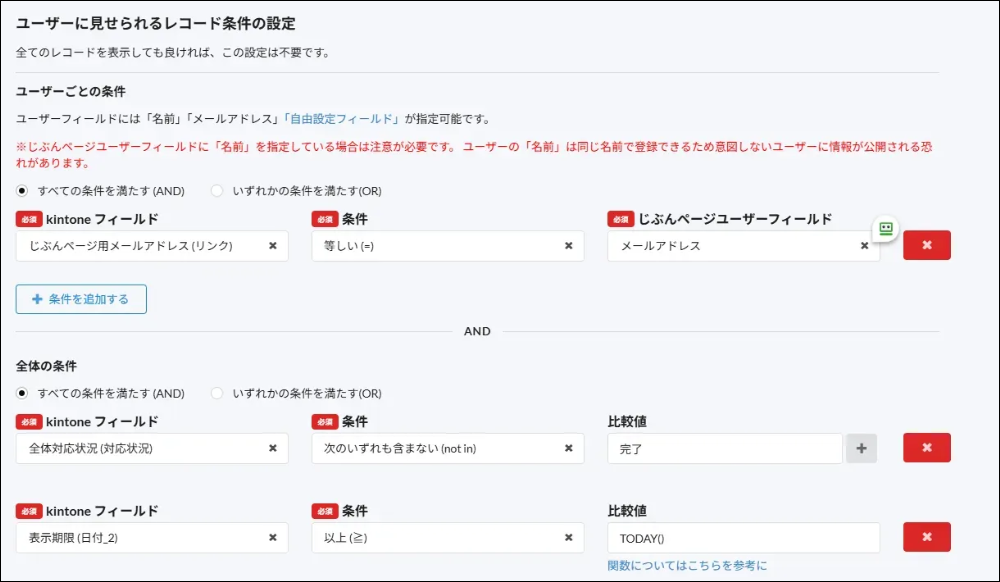This screenshot has width=1000, height=582.
Task: Delete the 全体対応状況 condition row
Action: (926, 449)
